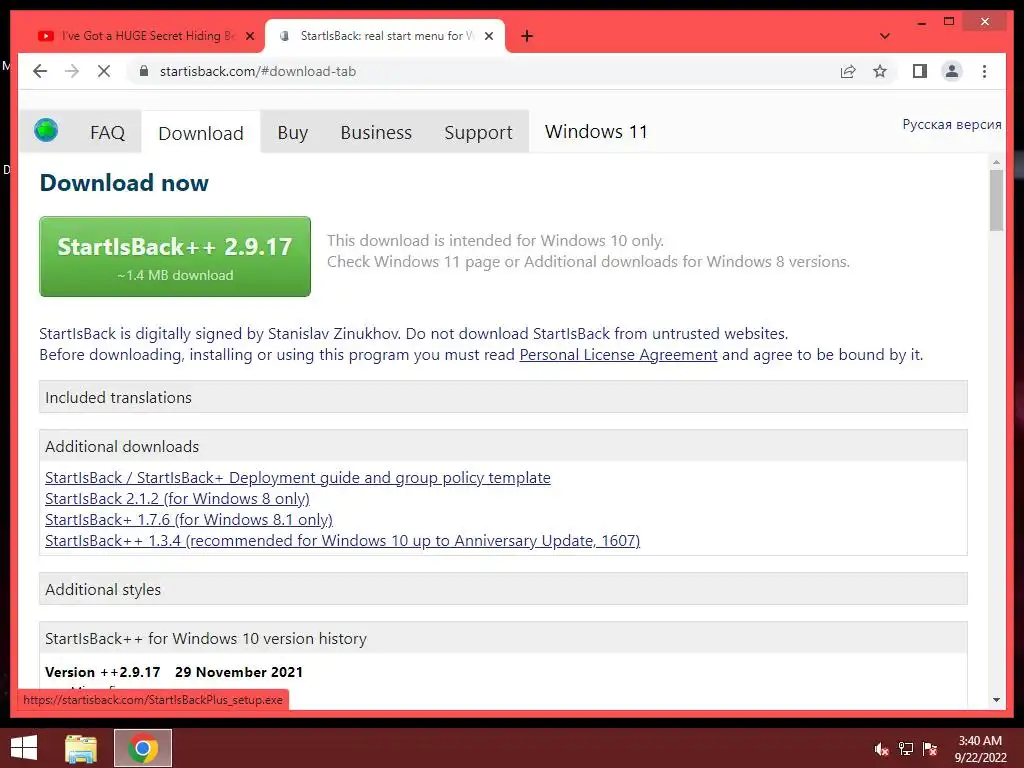The image size is (1024, 768).
Task: Open the Windows Start button
Action: pos(24,748)
